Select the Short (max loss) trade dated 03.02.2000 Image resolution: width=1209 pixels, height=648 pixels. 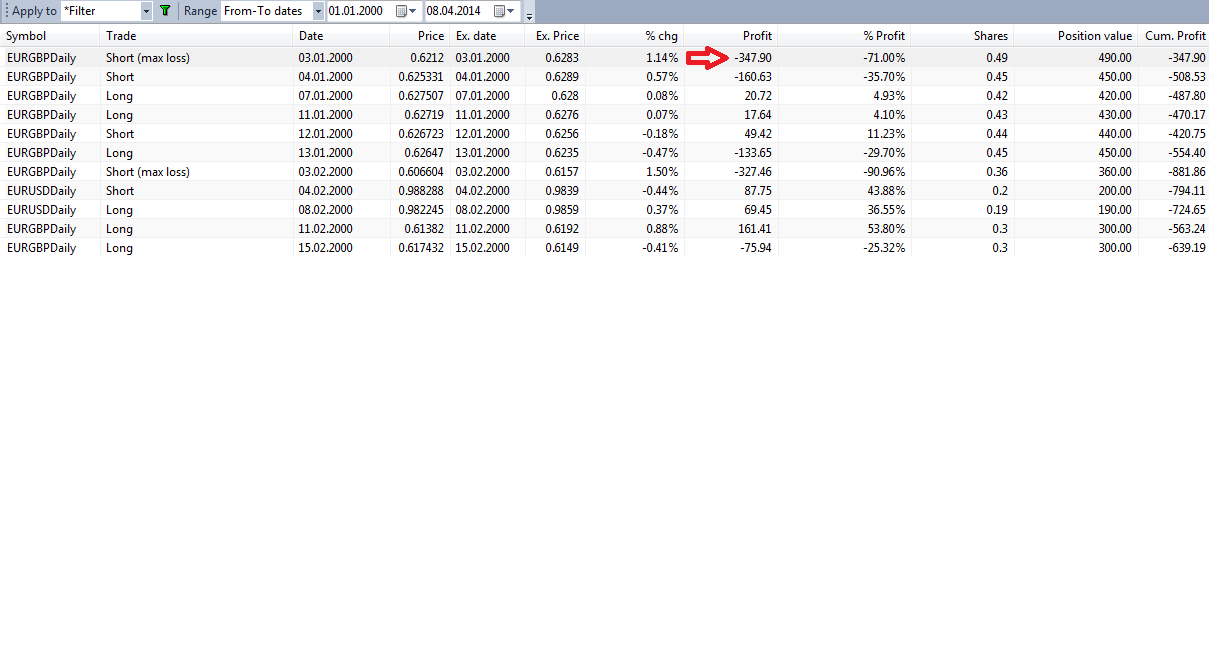point(604,172)
